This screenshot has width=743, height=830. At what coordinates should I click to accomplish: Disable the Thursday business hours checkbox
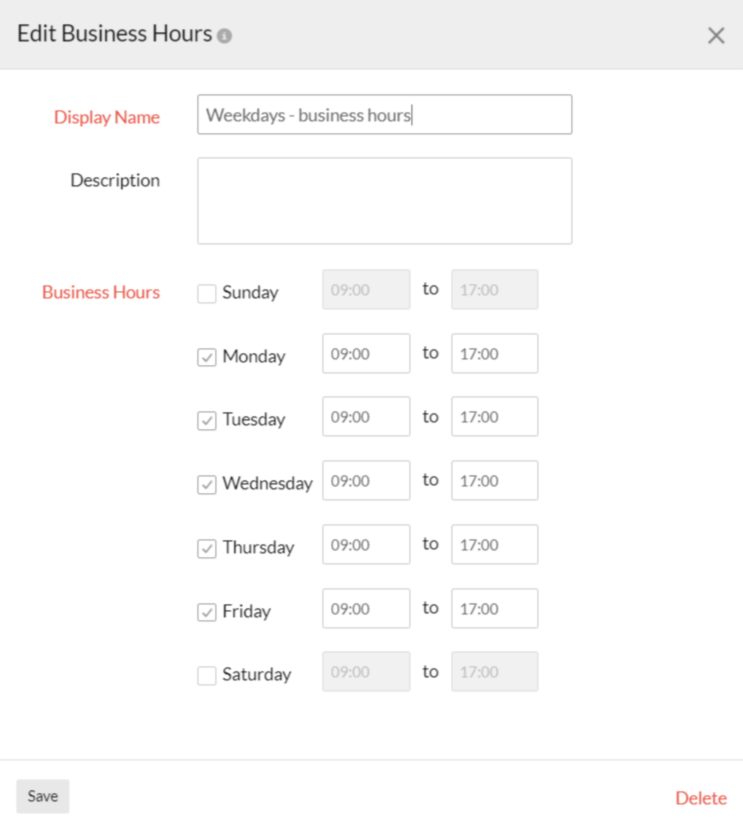coord(206,547)
